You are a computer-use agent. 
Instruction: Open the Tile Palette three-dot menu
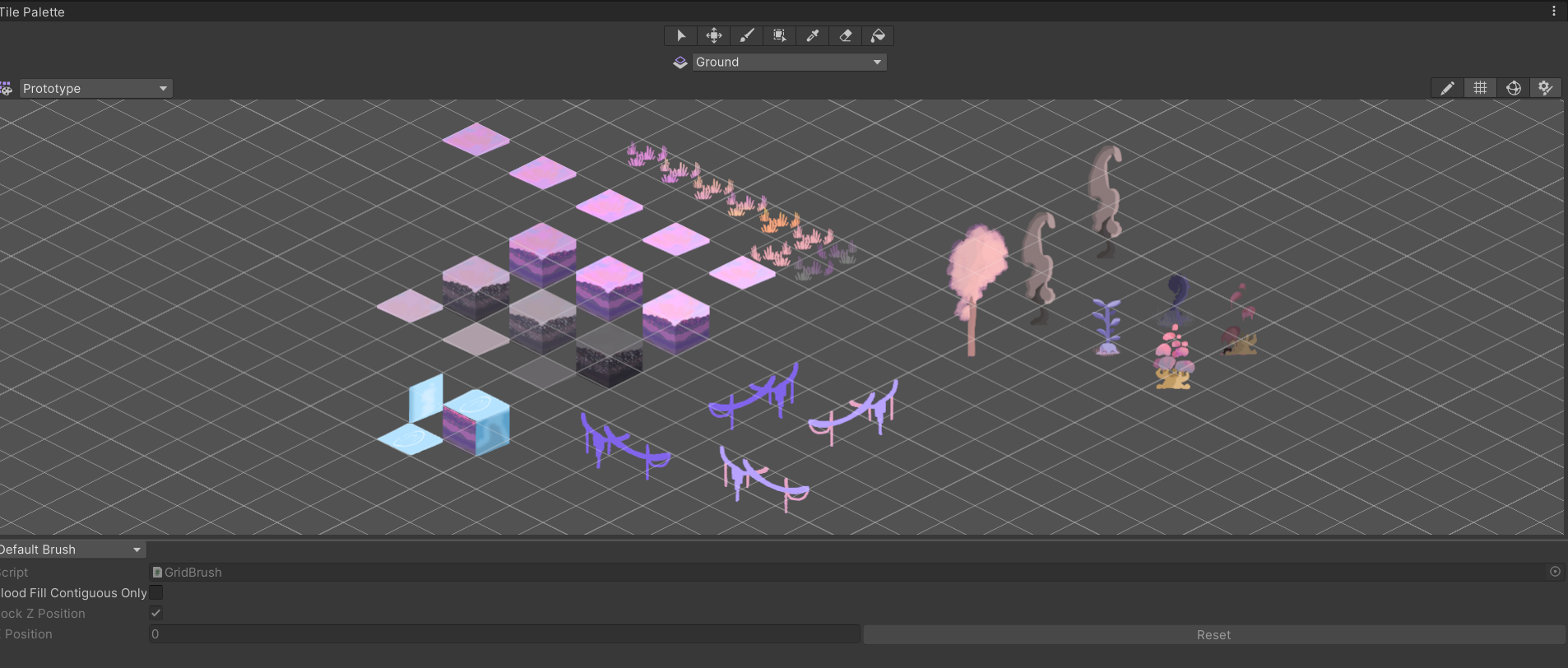pyautogui.click(x=1553, y=12)
